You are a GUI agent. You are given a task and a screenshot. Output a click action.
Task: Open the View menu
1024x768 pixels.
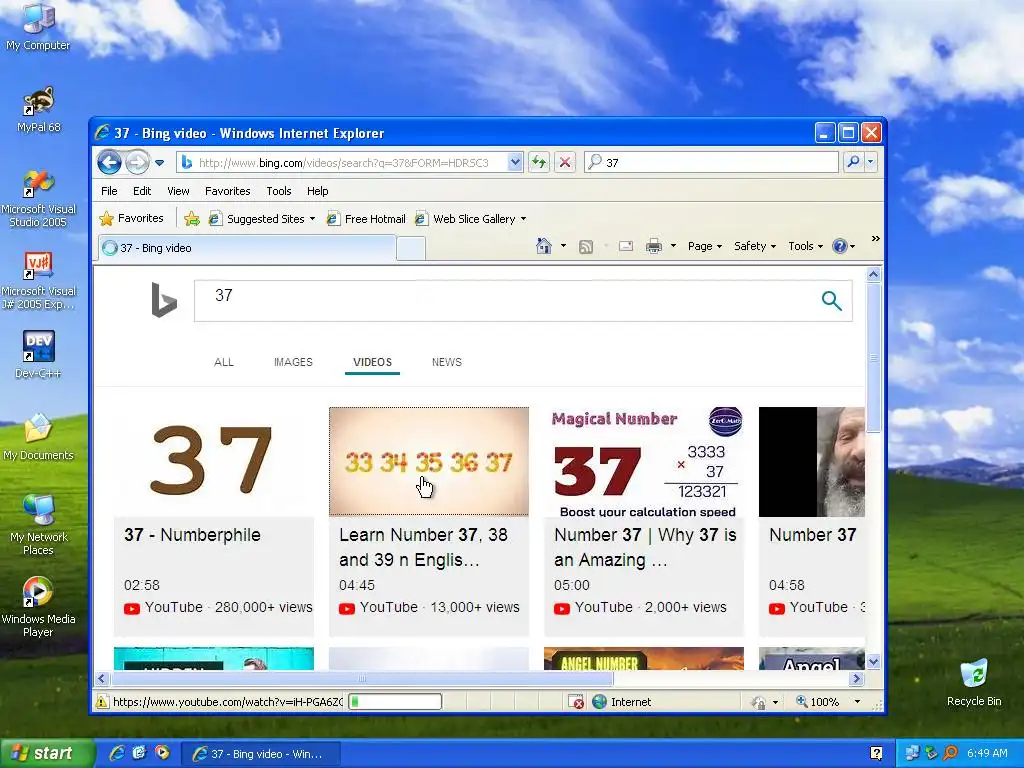click(178, 191)
